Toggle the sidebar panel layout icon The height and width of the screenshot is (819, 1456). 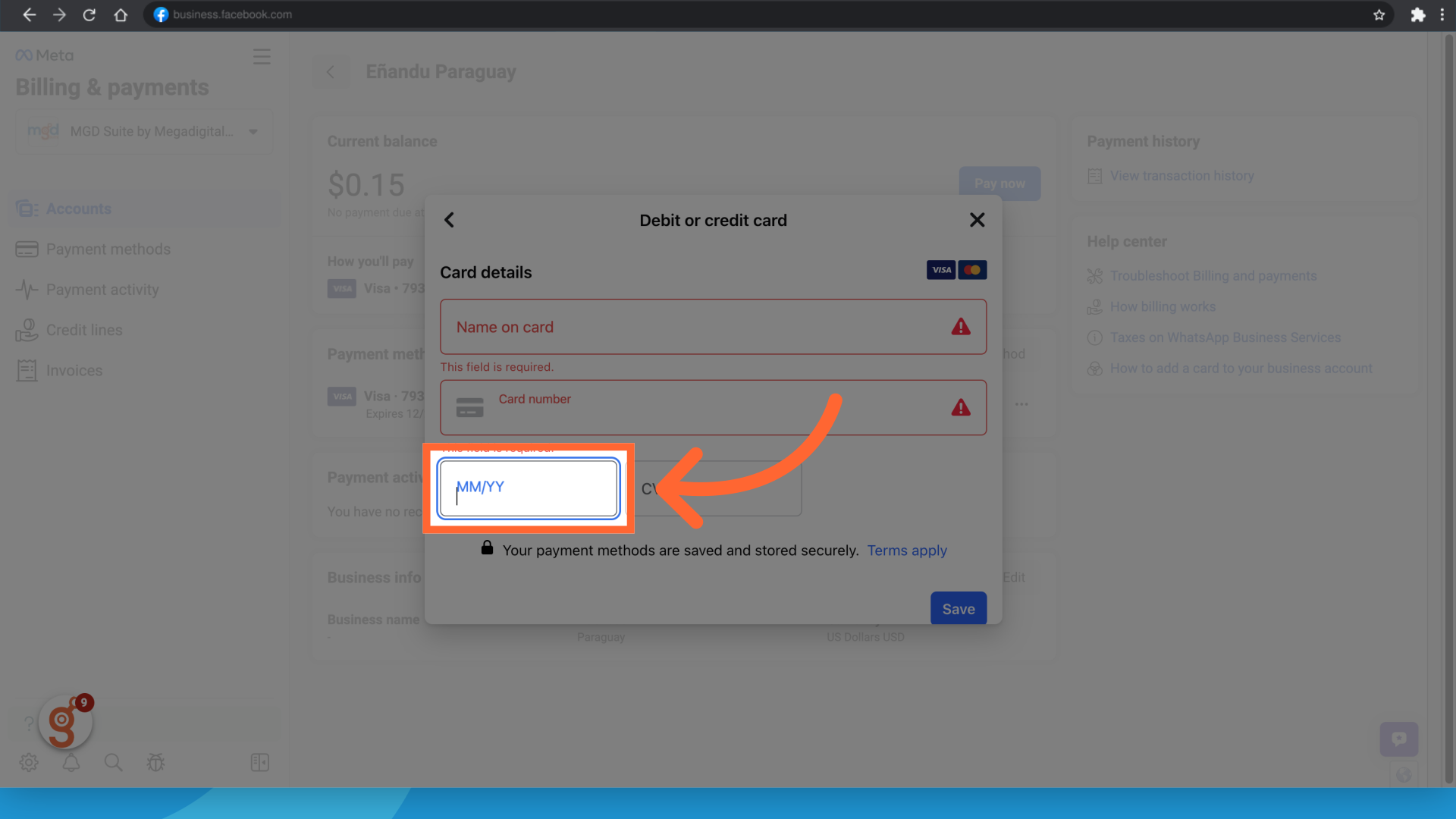pos(259,762)
